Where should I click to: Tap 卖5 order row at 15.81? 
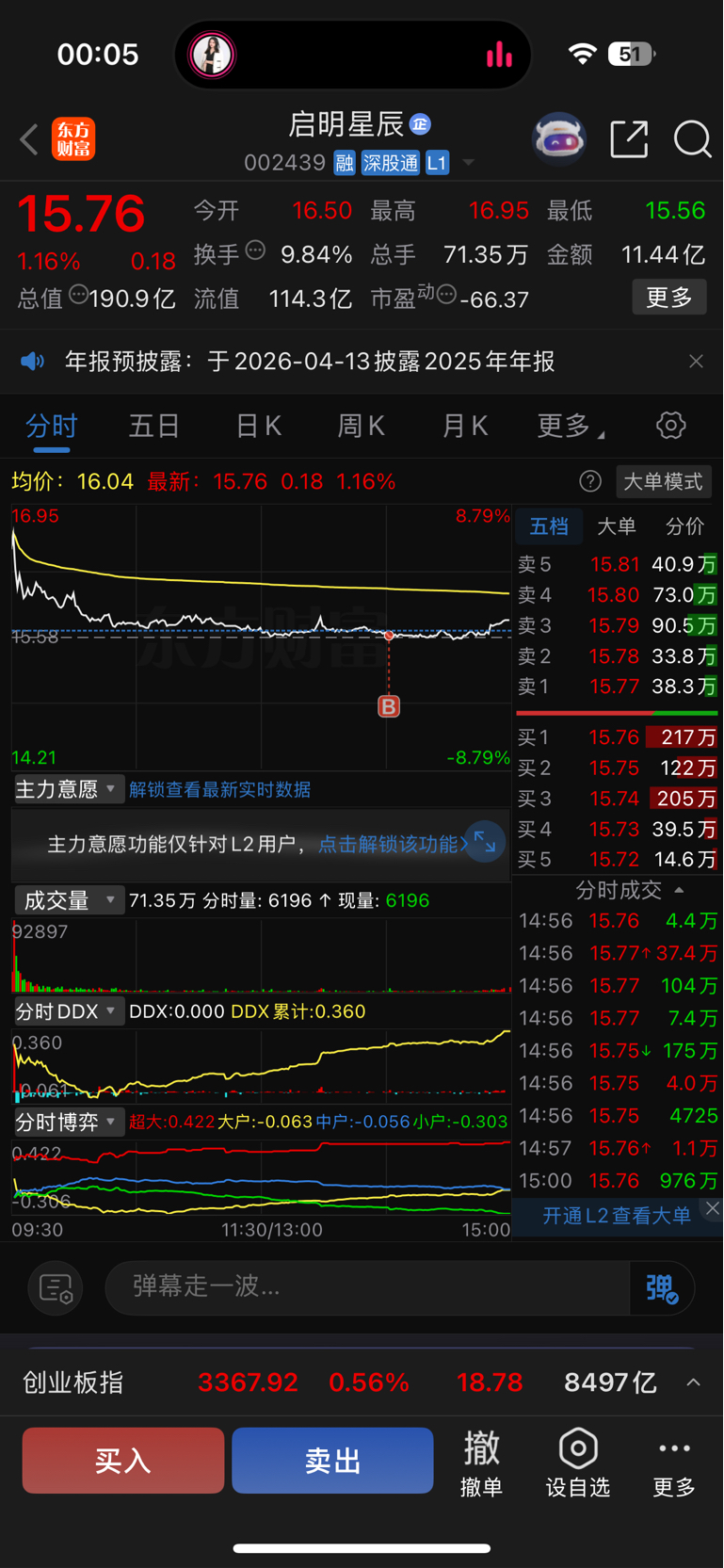pos(618,565)
